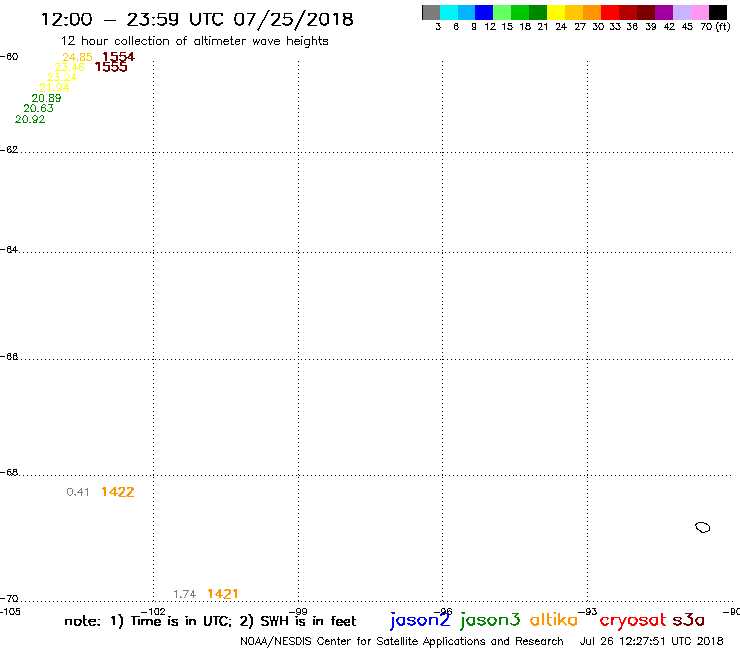Select the 45 legend scale label
The image size is (740, 650).
tap(687, 27)
